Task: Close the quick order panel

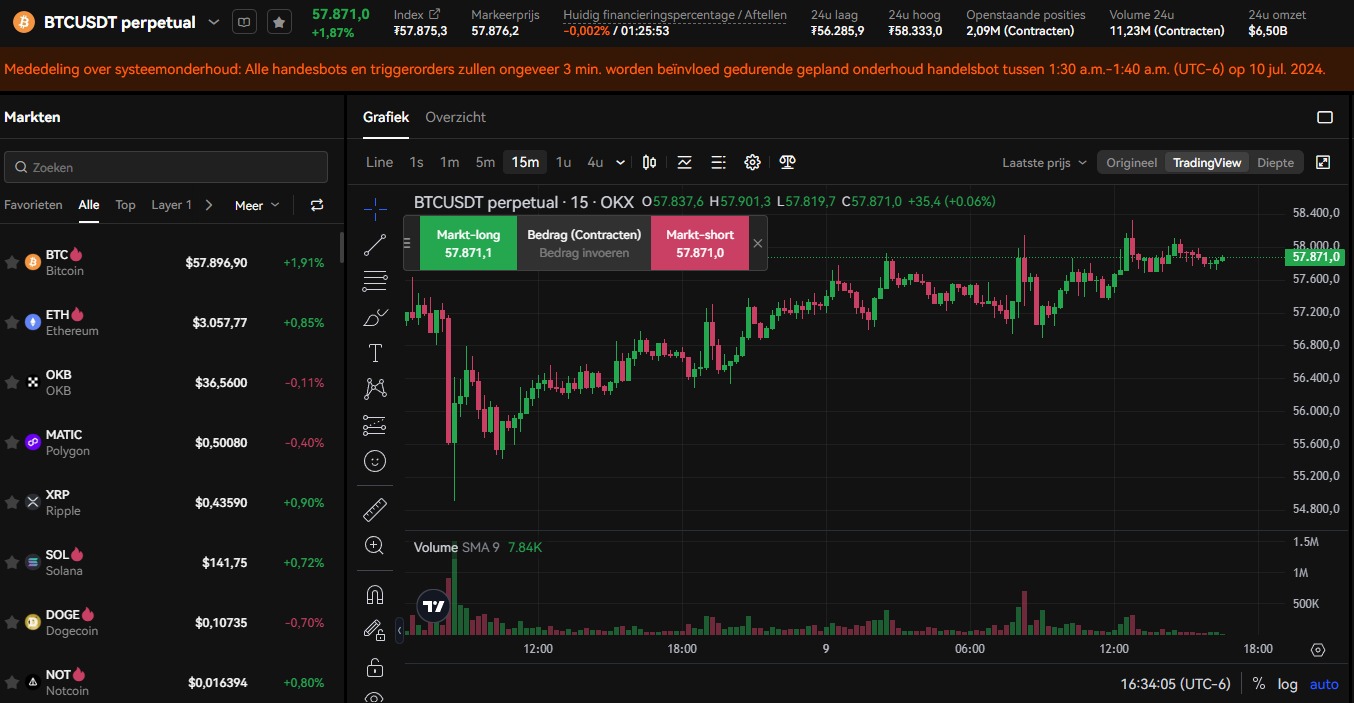Action: (757, 243)
